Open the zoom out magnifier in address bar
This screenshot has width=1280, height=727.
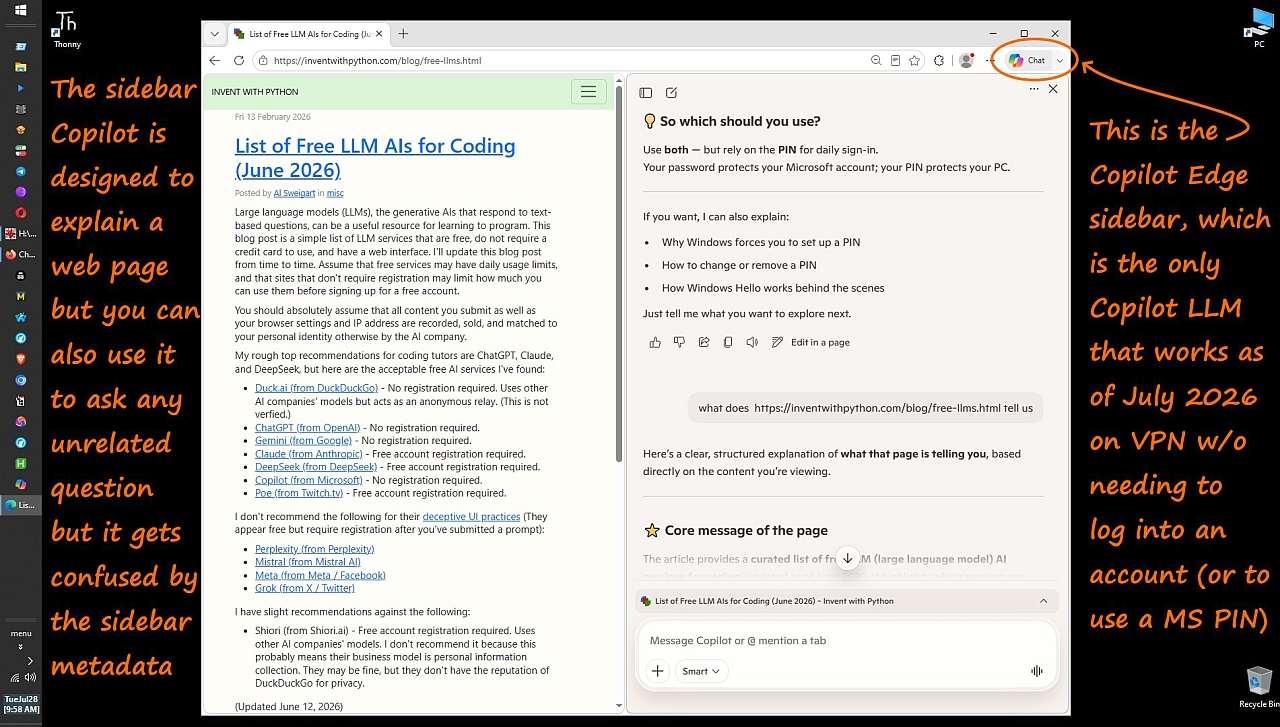pyautogui.click(x=876, y=60)
